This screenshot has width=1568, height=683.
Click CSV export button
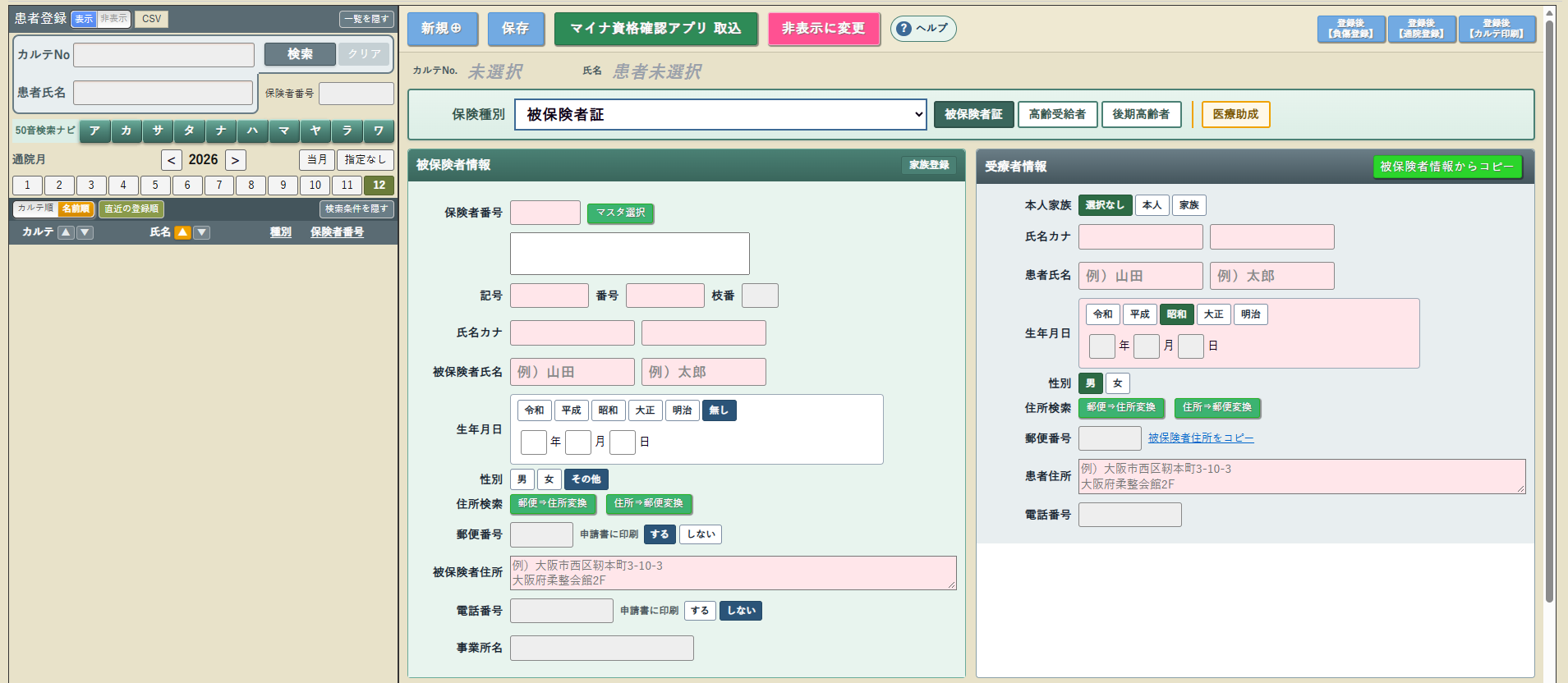coord(151,19)
